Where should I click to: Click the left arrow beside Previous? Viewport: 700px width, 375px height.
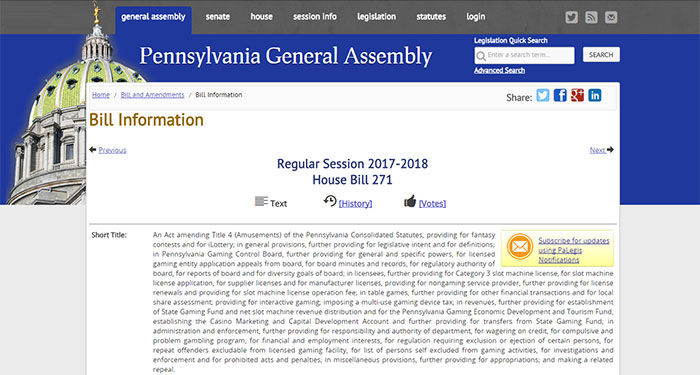coord(92,150)
